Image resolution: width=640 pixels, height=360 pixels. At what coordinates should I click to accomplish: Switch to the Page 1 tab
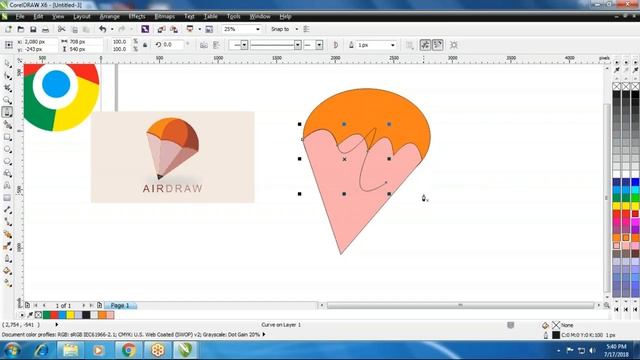120,305
